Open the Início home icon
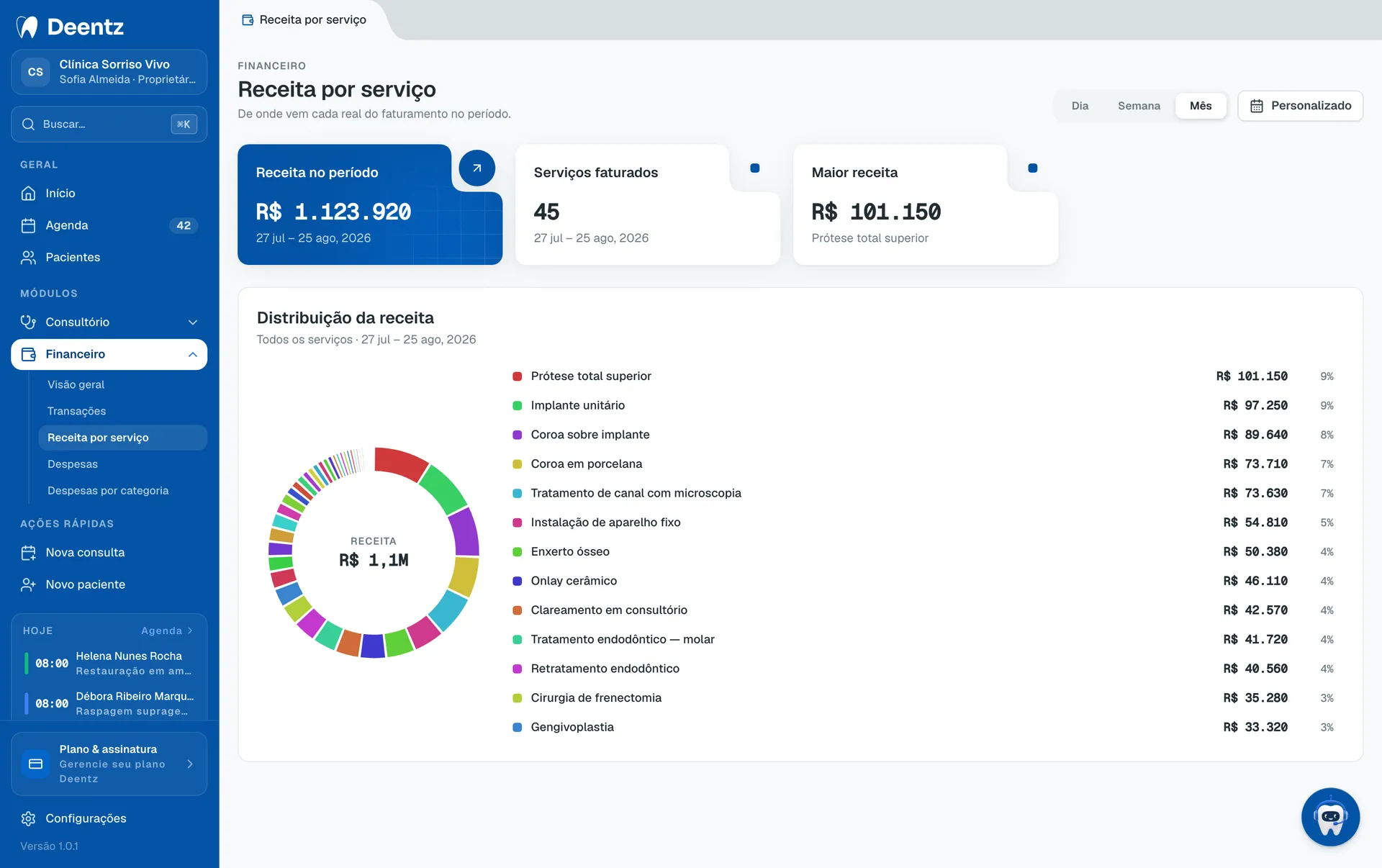 click(28, 193)
